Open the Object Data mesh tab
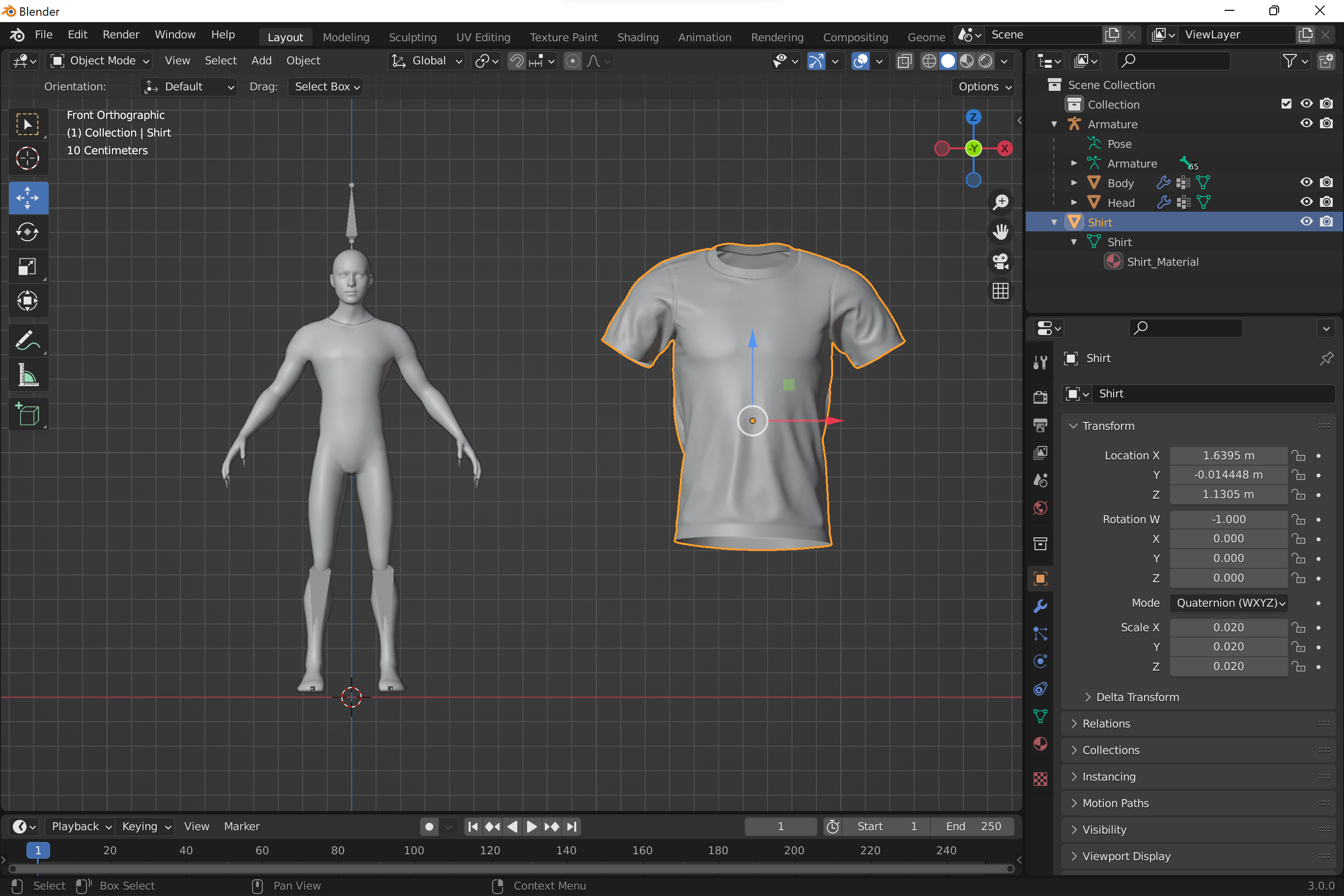The image size is (1344, 896). (1040, 716)
